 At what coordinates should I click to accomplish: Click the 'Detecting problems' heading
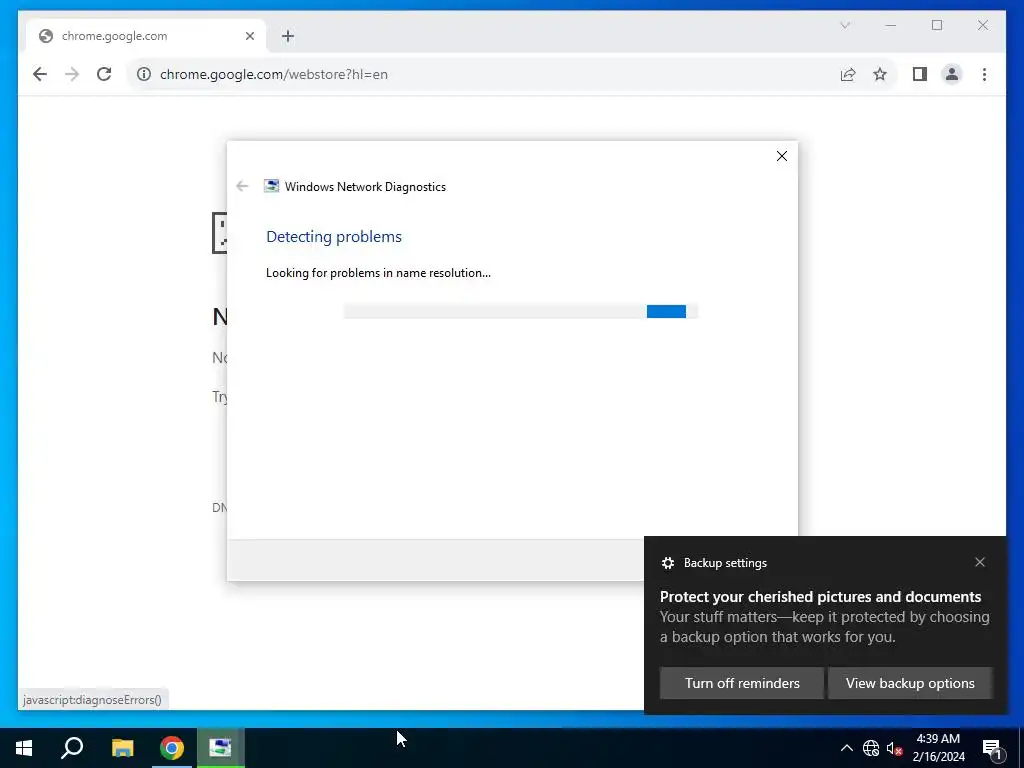click(334, 236)
